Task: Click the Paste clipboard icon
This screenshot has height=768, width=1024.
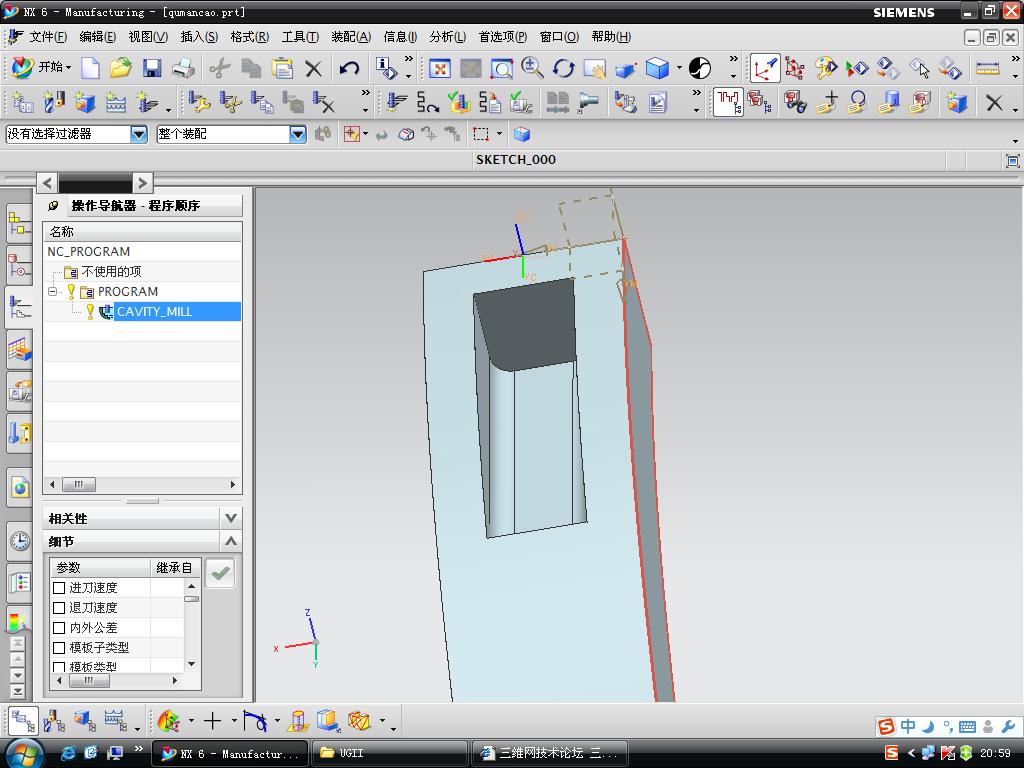Action: (282, 68)
